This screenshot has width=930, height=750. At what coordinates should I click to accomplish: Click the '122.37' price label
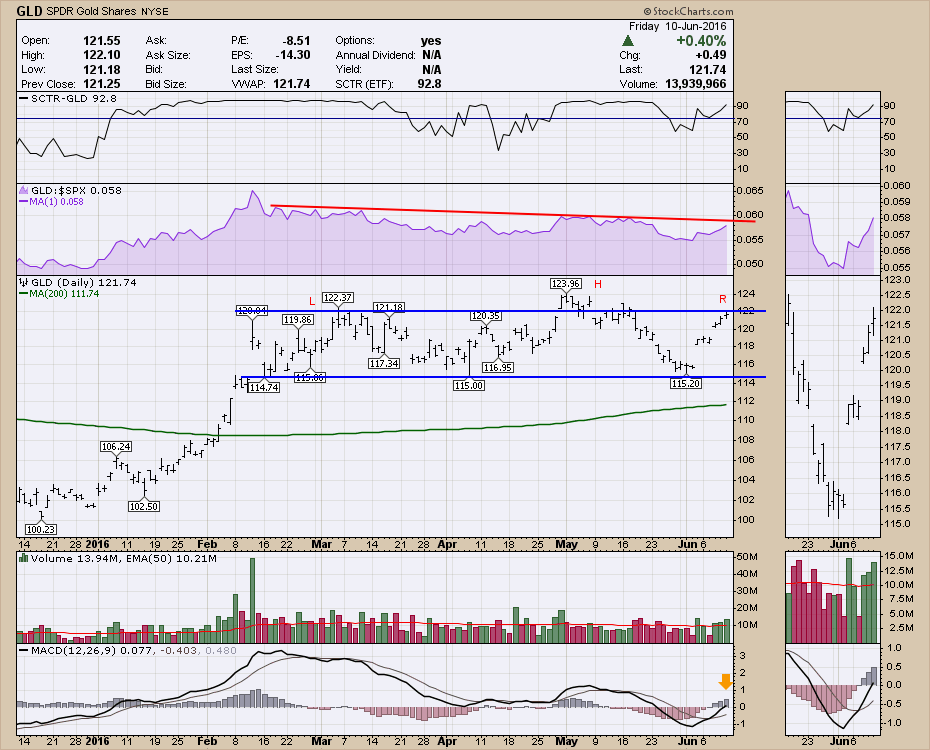click(337, 298)
